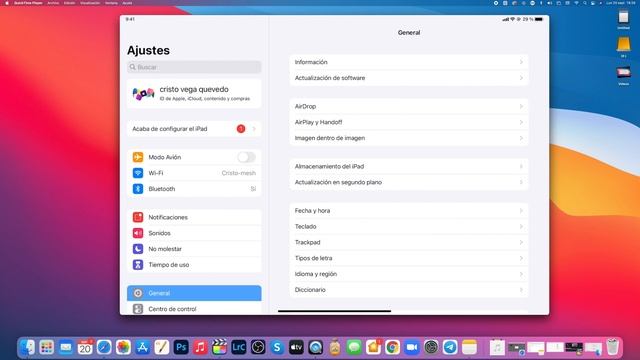Tap the battery icon in iPad status bar

539,19
